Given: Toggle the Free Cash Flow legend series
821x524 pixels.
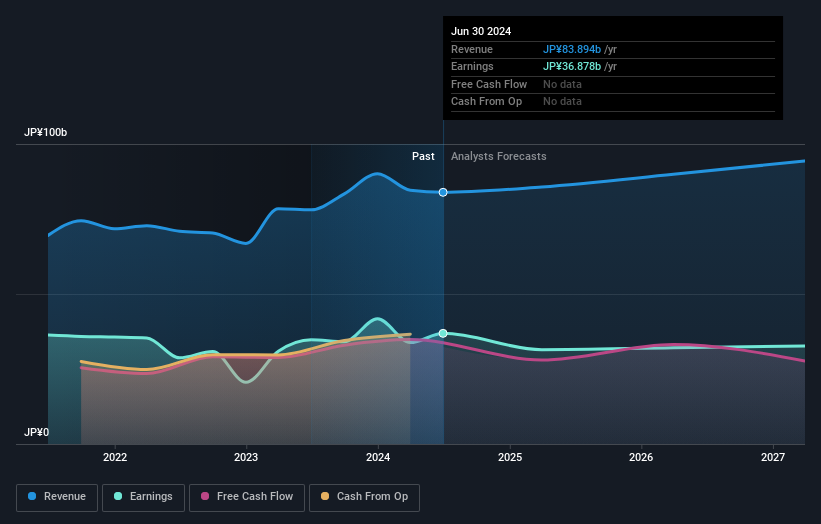Looking at the screenshot, I should (247, 497).
